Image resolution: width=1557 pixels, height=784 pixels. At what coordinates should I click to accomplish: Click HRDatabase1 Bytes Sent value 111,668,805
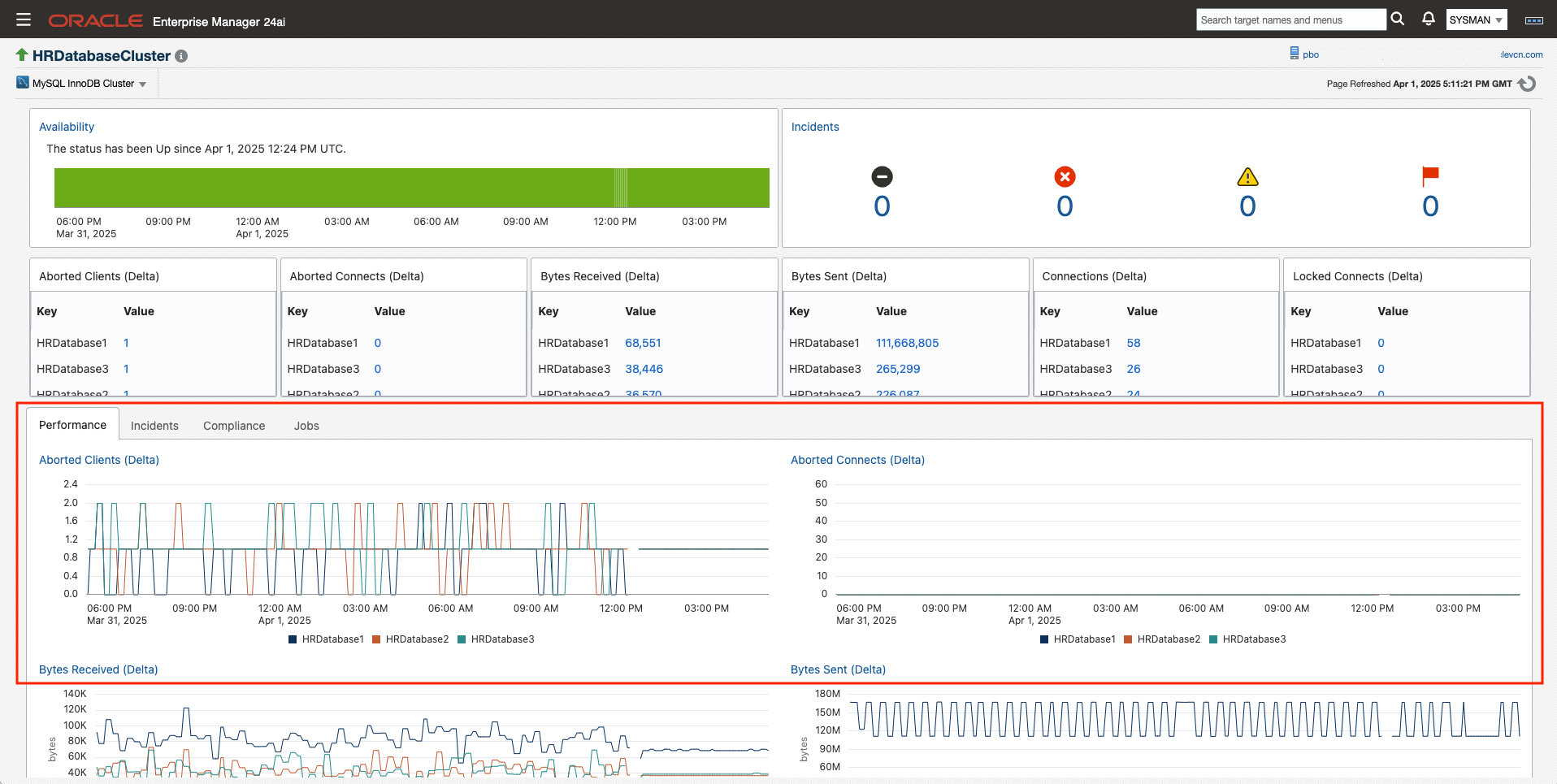tap(907, 343)
